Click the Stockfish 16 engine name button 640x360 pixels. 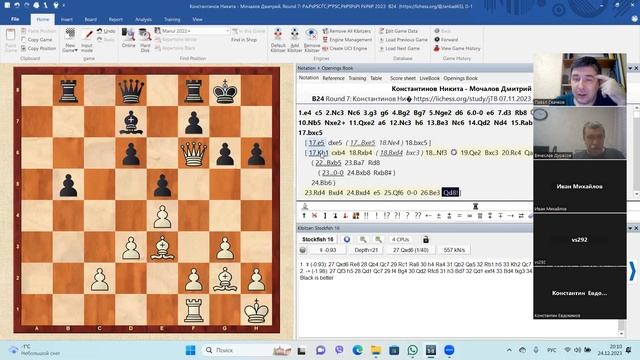click(318, 239)
